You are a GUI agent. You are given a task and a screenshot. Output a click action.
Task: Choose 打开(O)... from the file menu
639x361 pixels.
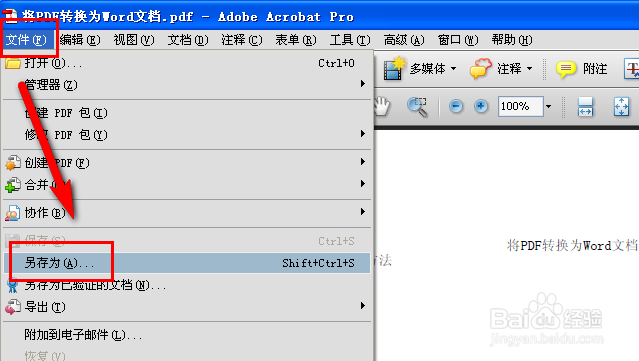(x=187, y=63)
